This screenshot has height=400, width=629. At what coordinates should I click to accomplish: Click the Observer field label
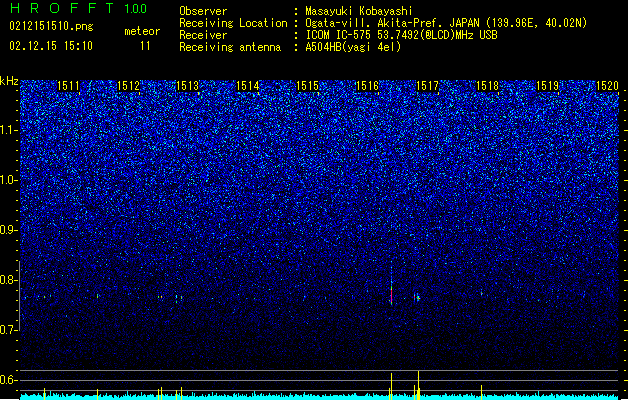[203, 11]
